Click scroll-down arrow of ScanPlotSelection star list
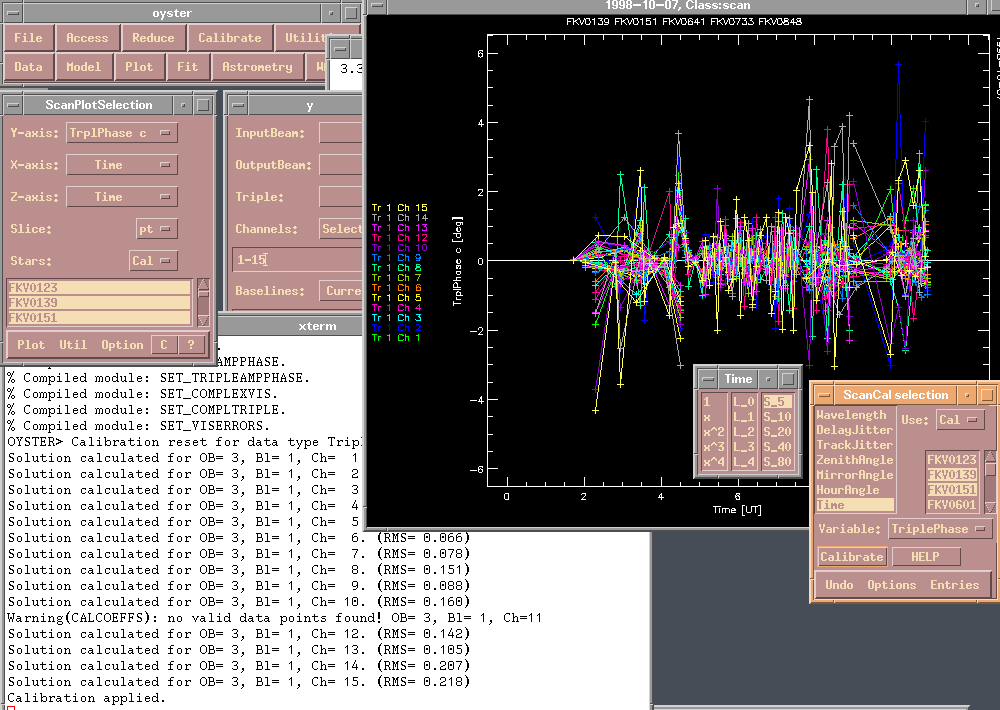 click(204, 320)
